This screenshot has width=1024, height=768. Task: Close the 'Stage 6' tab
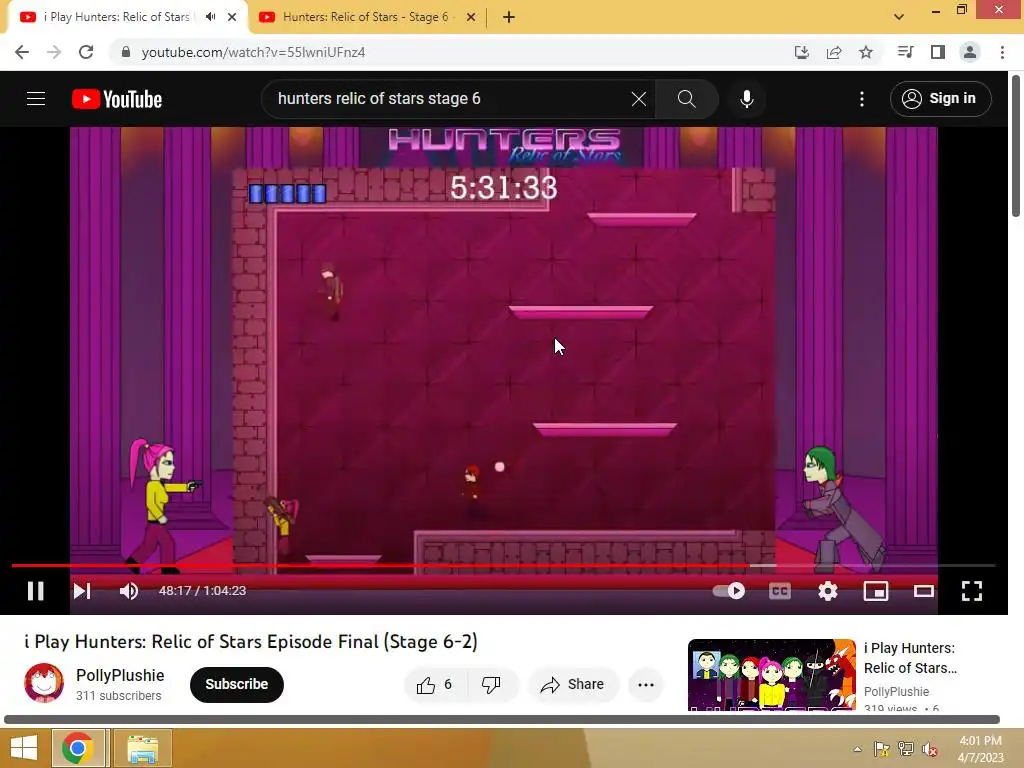pyautogui.click(x=471, y=17)
